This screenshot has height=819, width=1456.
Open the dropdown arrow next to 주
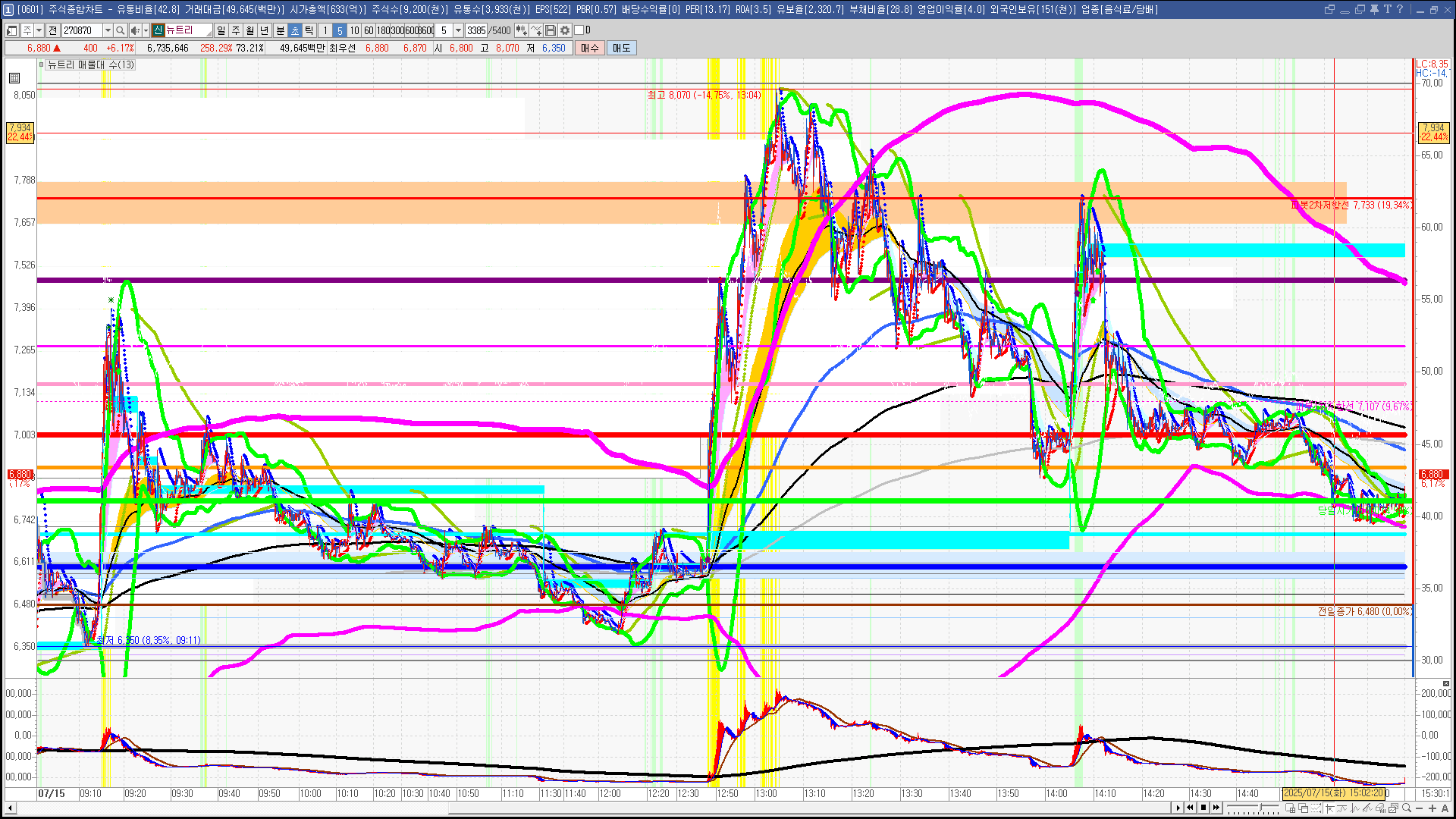pyautogui.click(x=39, y=30)
